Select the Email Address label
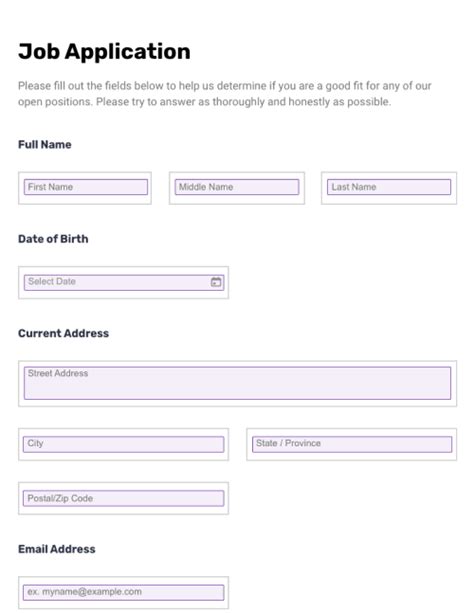Image resolution: width=474 pixels, height=613 pixels. 57,549
